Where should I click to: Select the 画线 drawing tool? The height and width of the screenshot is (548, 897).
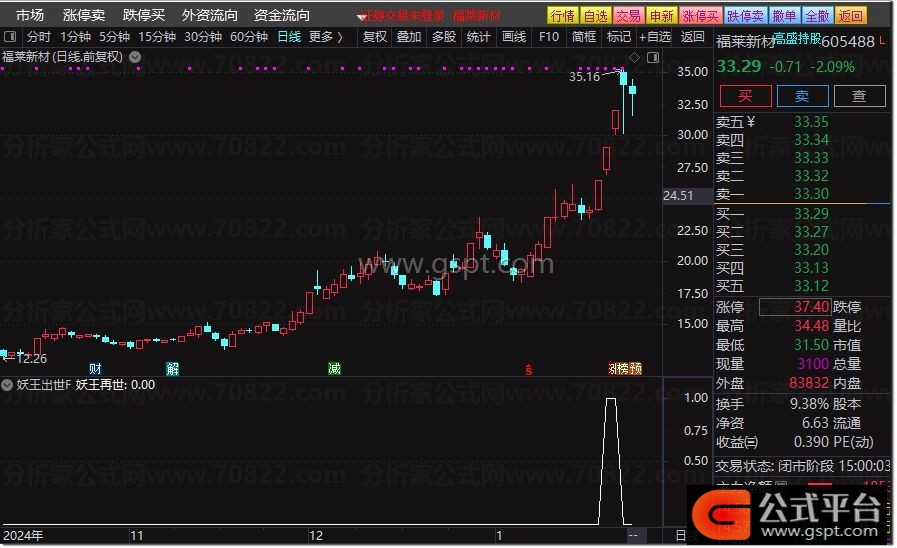tap(514, 37)
